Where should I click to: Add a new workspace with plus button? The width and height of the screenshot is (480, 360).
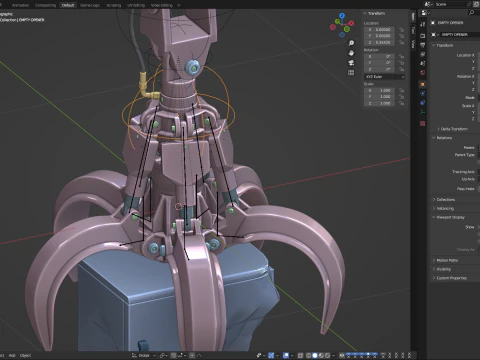click(x=179, y=5)
